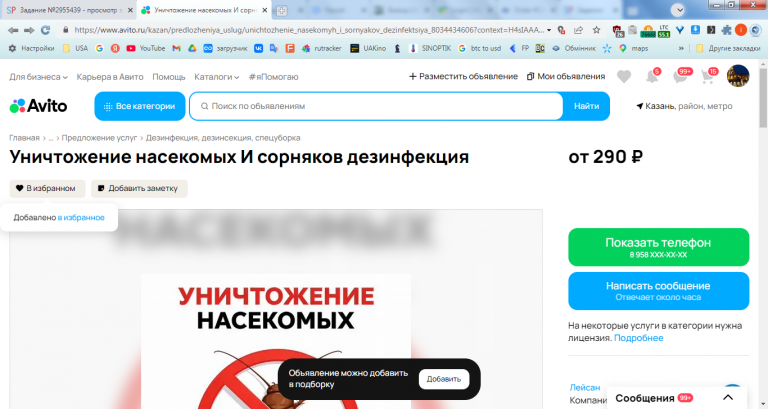Toggle the В избранном favorite button
The width and height of the screenshot is (768, 409).
coord(47,189)
